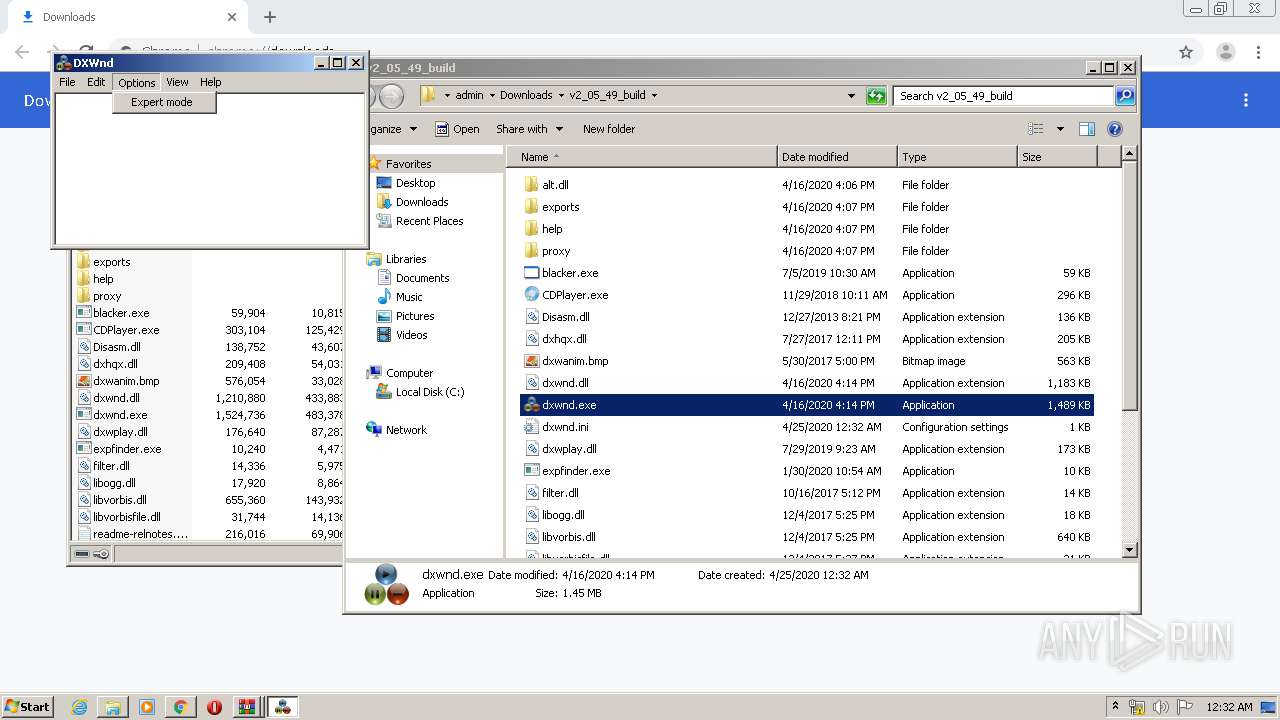Screen dimensions: 1280x720
Task: Open the Chrome profile avatar icon
Action: coord(1225,52)
